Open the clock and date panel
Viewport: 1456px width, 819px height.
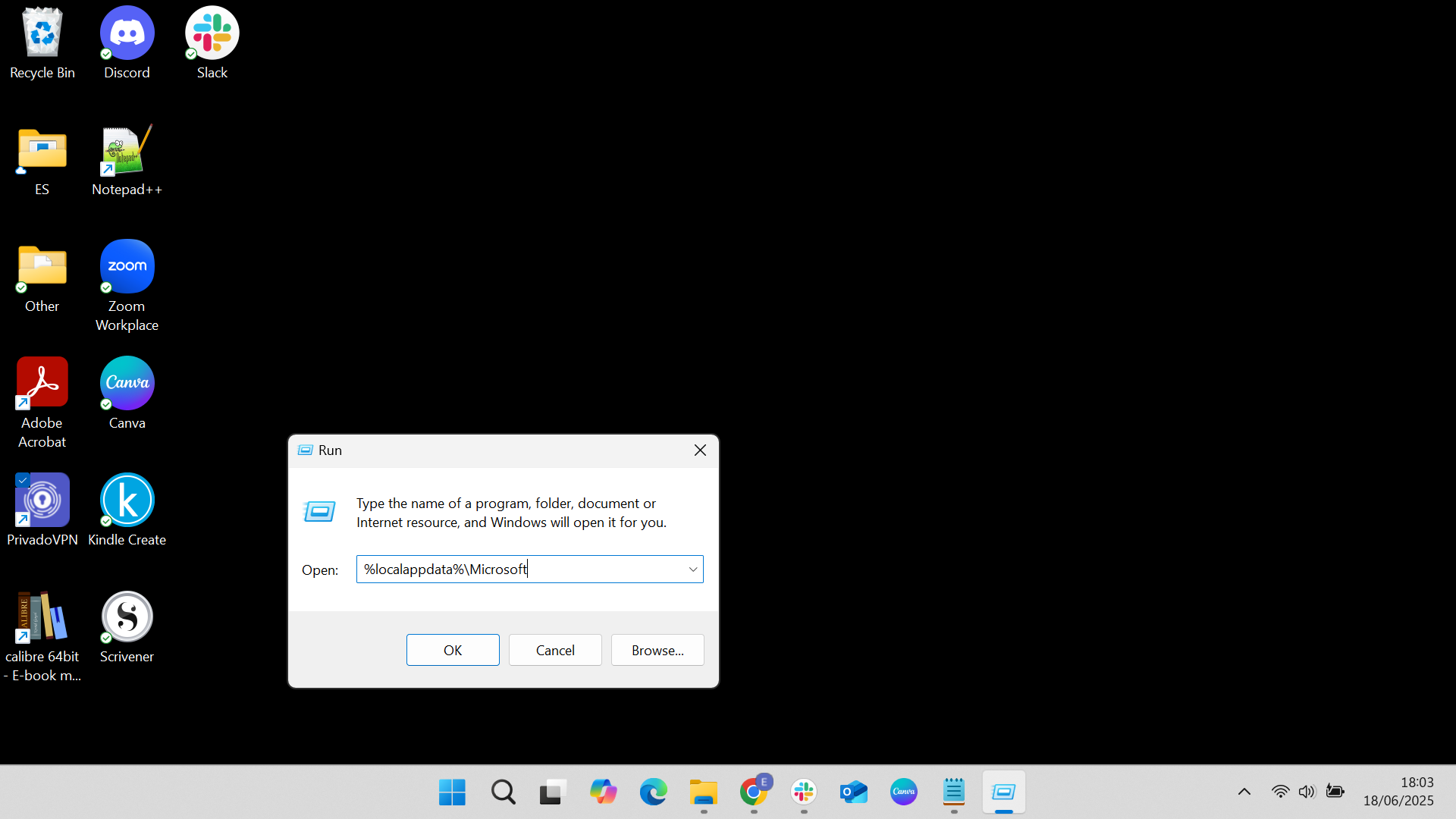[1399, 792]
